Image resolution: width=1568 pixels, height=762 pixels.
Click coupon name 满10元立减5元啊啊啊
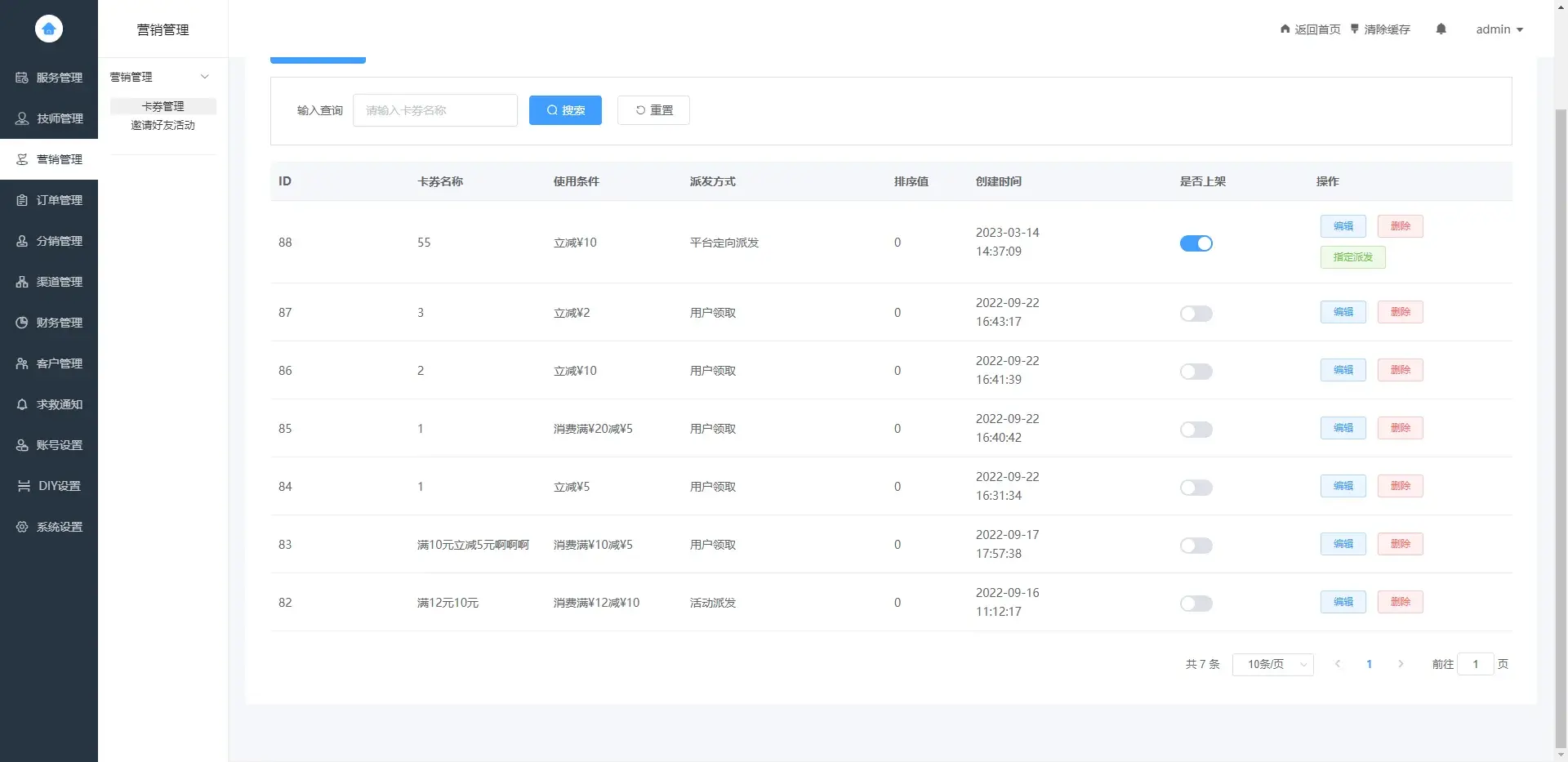[473, 545]
